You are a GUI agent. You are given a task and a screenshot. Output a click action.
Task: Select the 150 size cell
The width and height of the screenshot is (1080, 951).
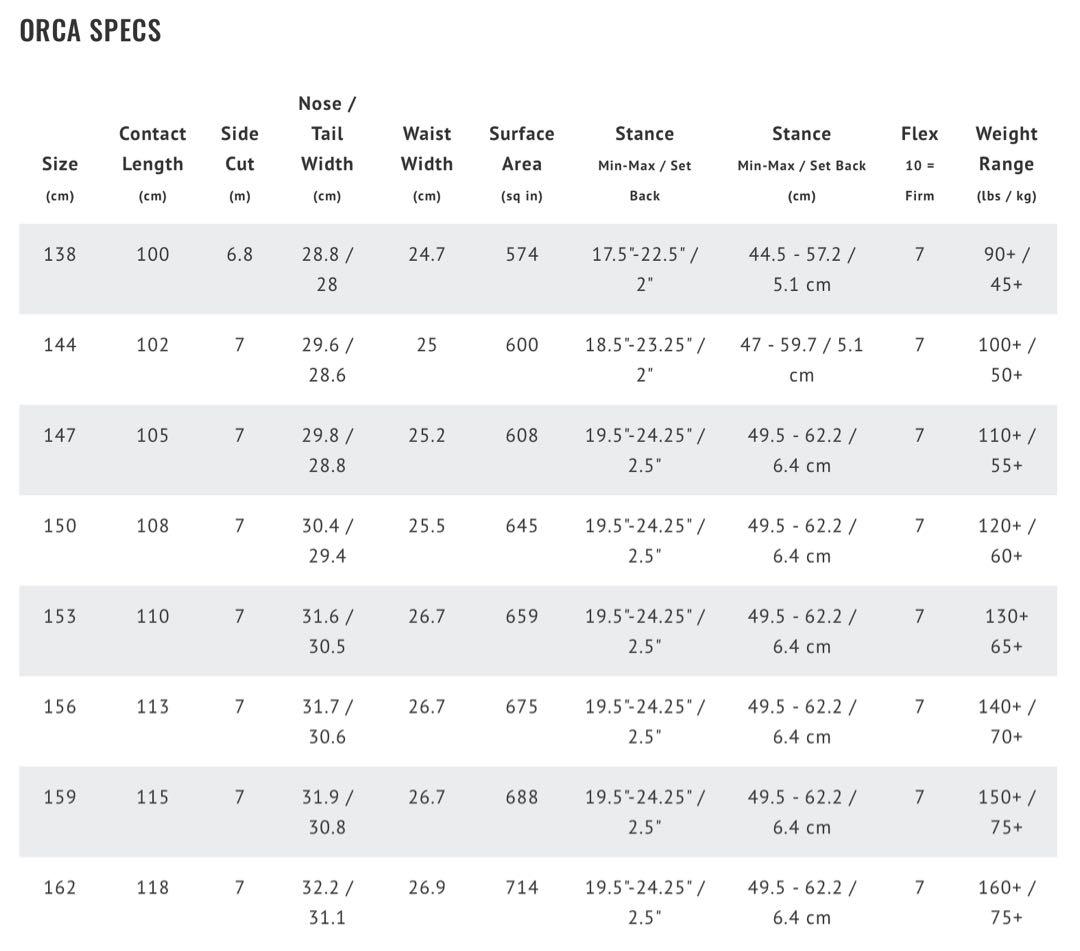pyautogui.click(x=60, y=526)
